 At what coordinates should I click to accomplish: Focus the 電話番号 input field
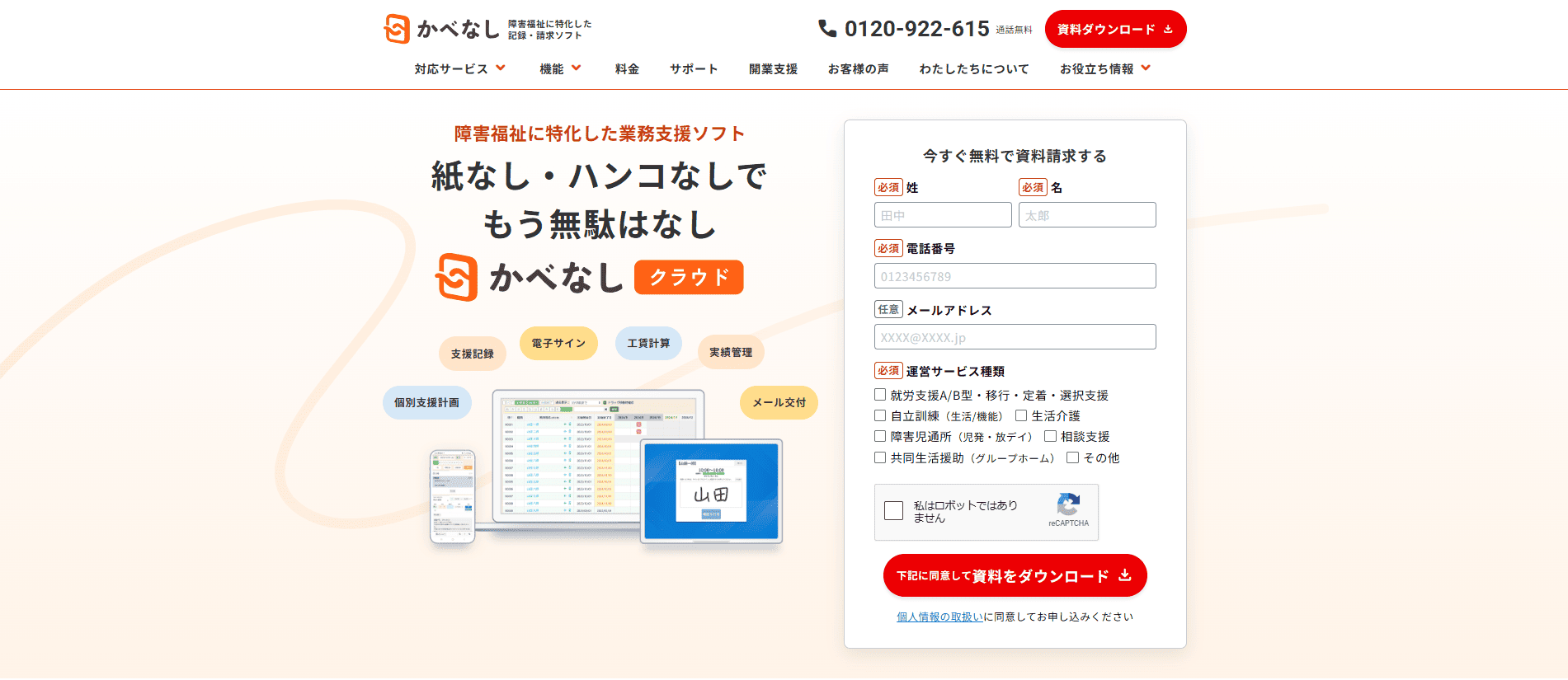pos(1015,276)
